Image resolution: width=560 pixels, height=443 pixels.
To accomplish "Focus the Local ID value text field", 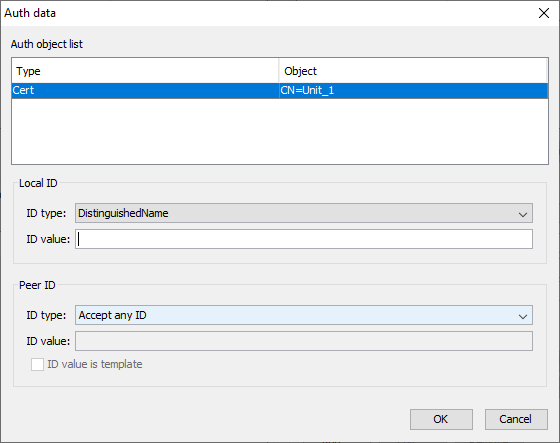I will click(304, 239).
